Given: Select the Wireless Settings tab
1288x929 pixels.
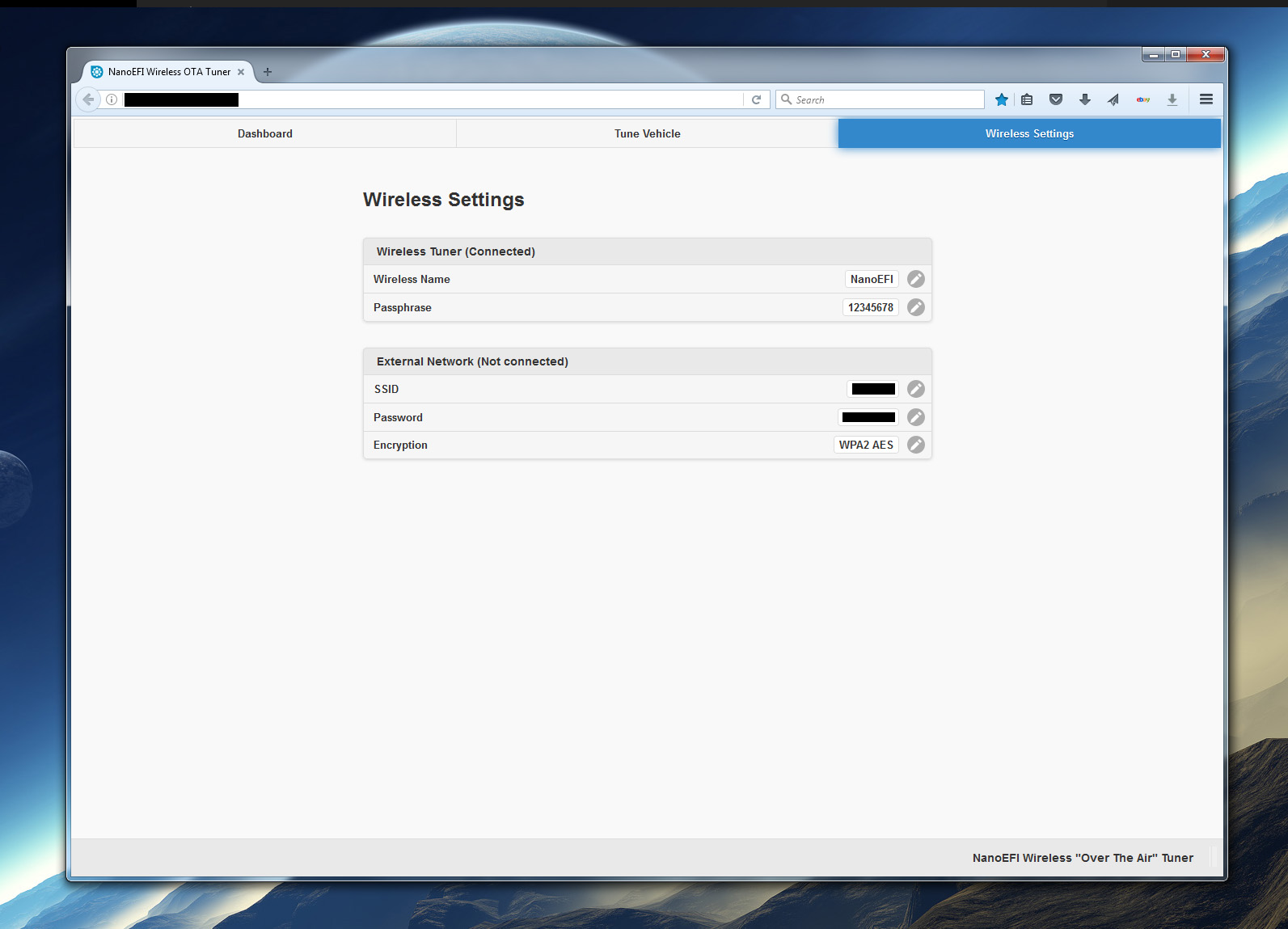Looking at the screenshot, I should point(1029,133).
